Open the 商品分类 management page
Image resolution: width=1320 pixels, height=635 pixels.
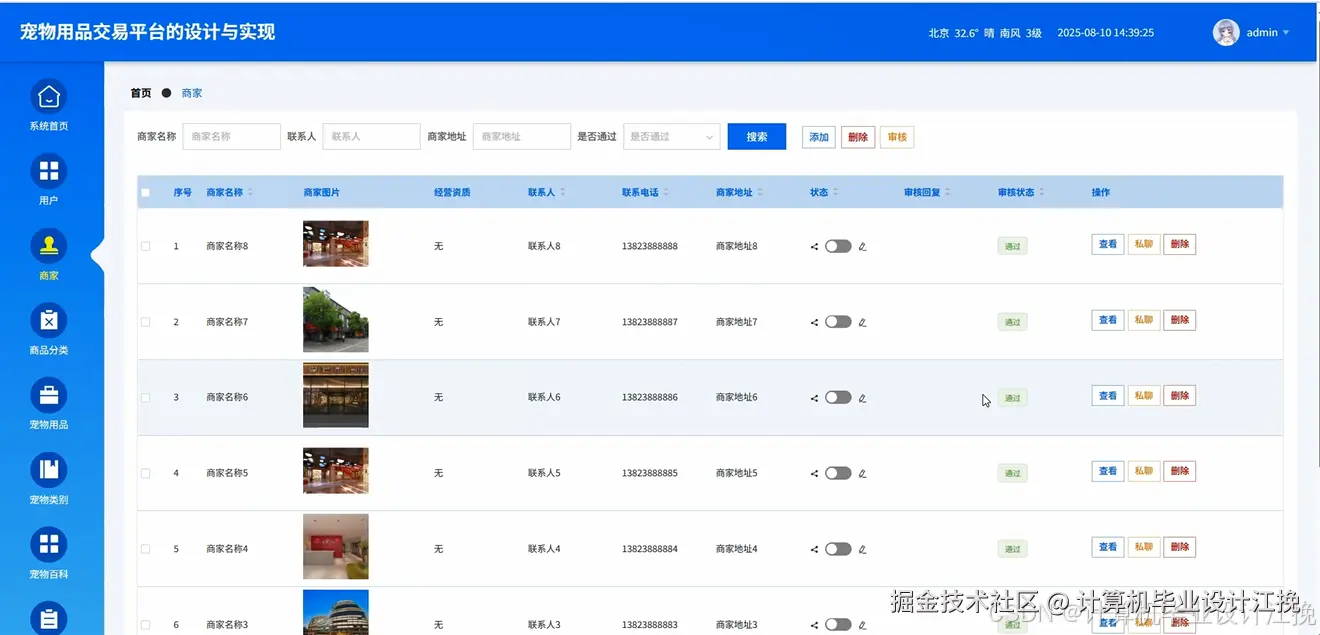click(48, 330)
